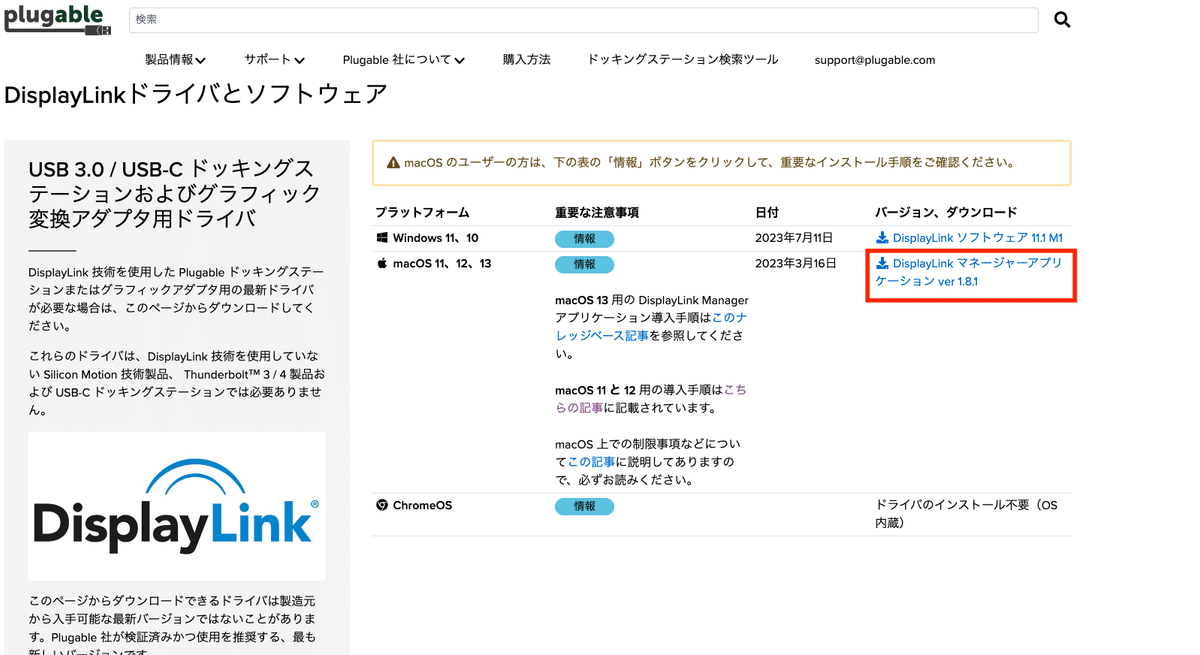Click the download icon beside DisplayLink ソフトウェア 11.1 M1
1200x655 pixels.
(882, 238)
